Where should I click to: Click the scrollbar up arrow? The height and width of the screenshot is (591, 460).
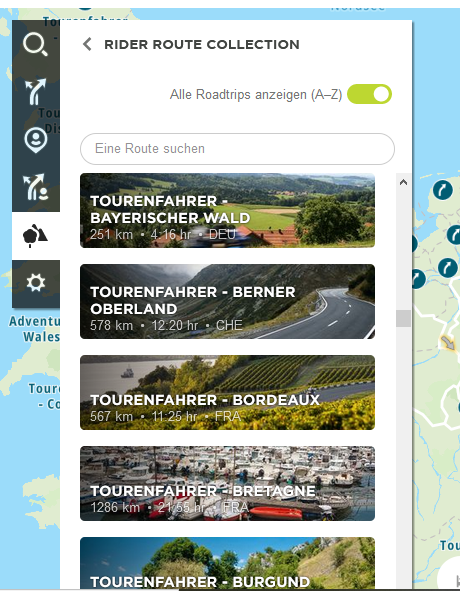click(403, 182)
